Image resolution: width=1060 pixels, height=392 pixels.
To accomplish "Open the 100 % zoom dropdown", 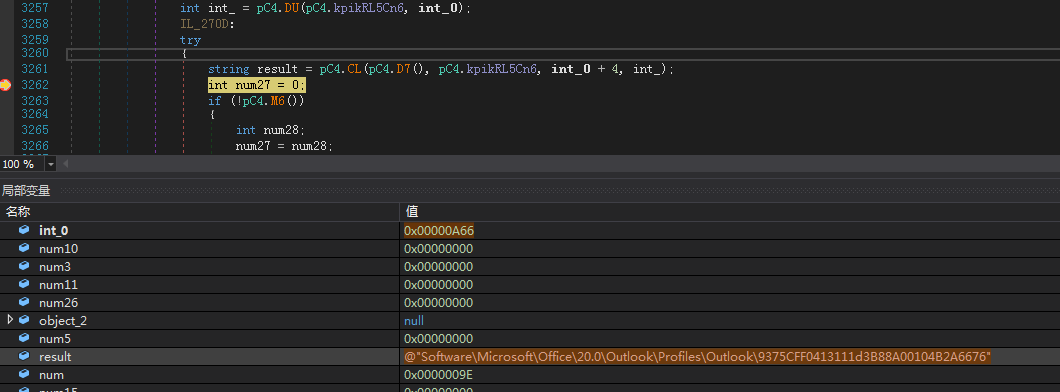I will pos(51,164).
